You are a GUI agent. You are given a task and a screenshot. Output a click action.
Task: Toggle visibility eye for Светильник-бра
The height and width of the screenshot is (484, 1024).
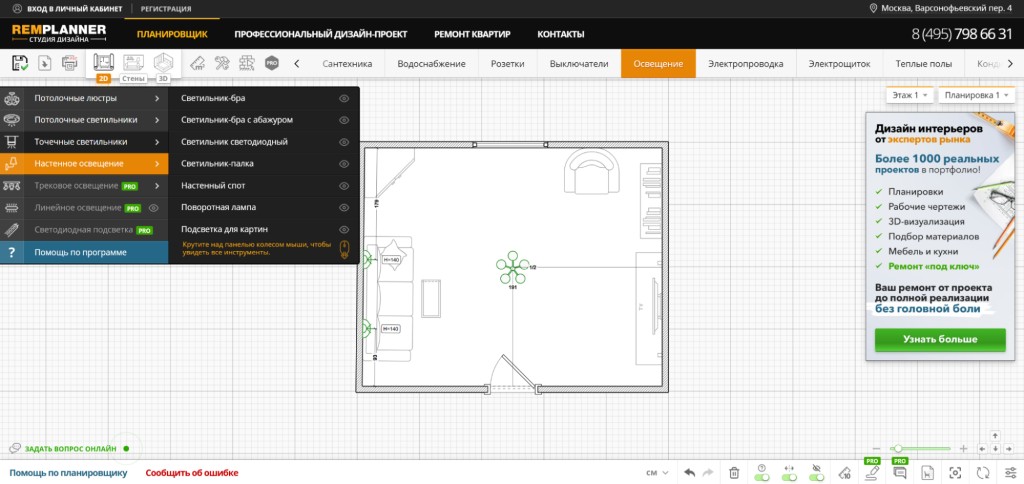coord(344,99)
